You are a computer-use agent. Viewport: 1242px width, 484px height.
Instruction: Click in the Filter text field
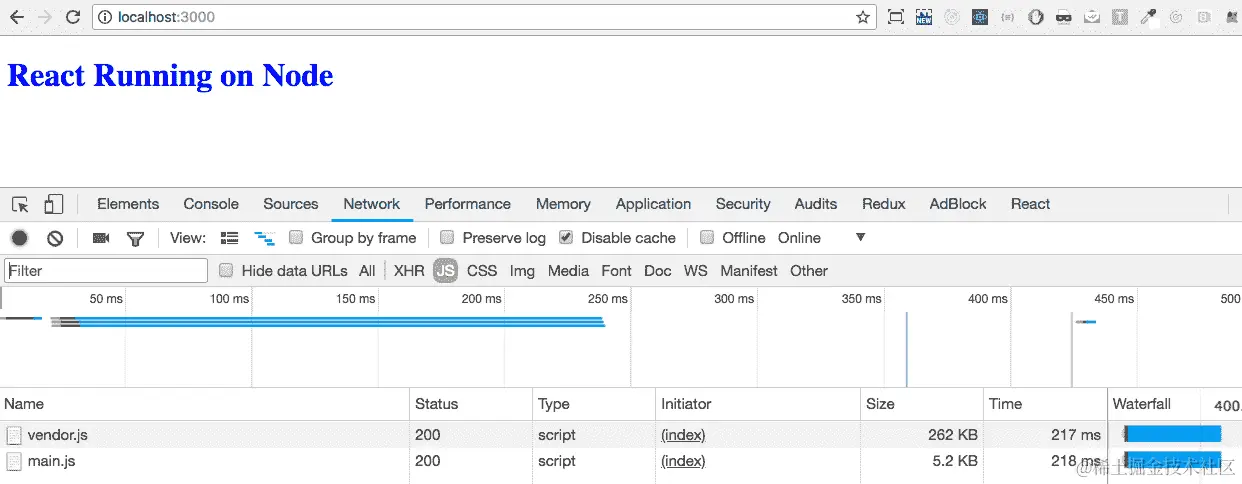pos(106,271)
